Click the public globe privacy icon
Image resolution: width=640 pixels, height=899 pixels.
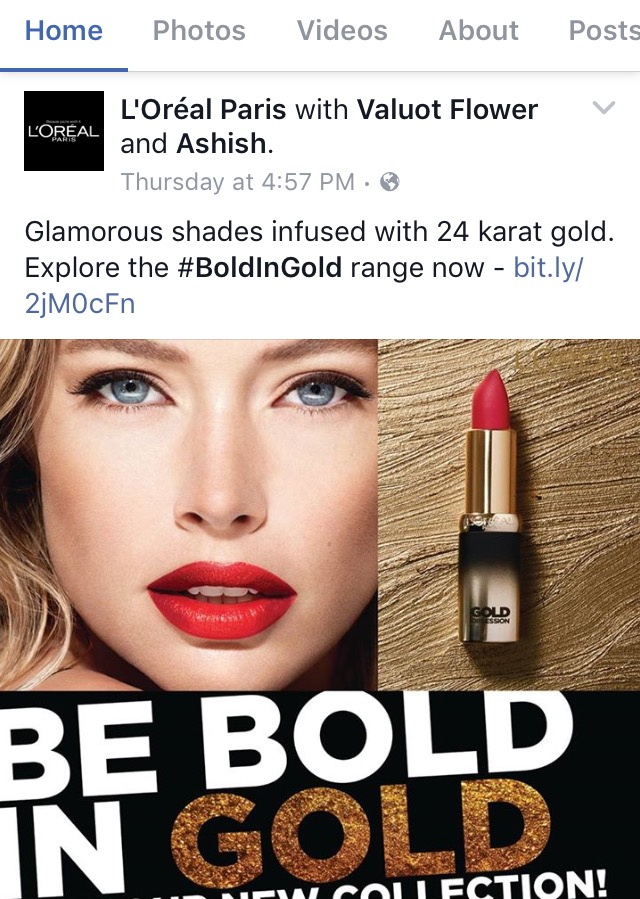pyautogui.click(x=389, y=182)
